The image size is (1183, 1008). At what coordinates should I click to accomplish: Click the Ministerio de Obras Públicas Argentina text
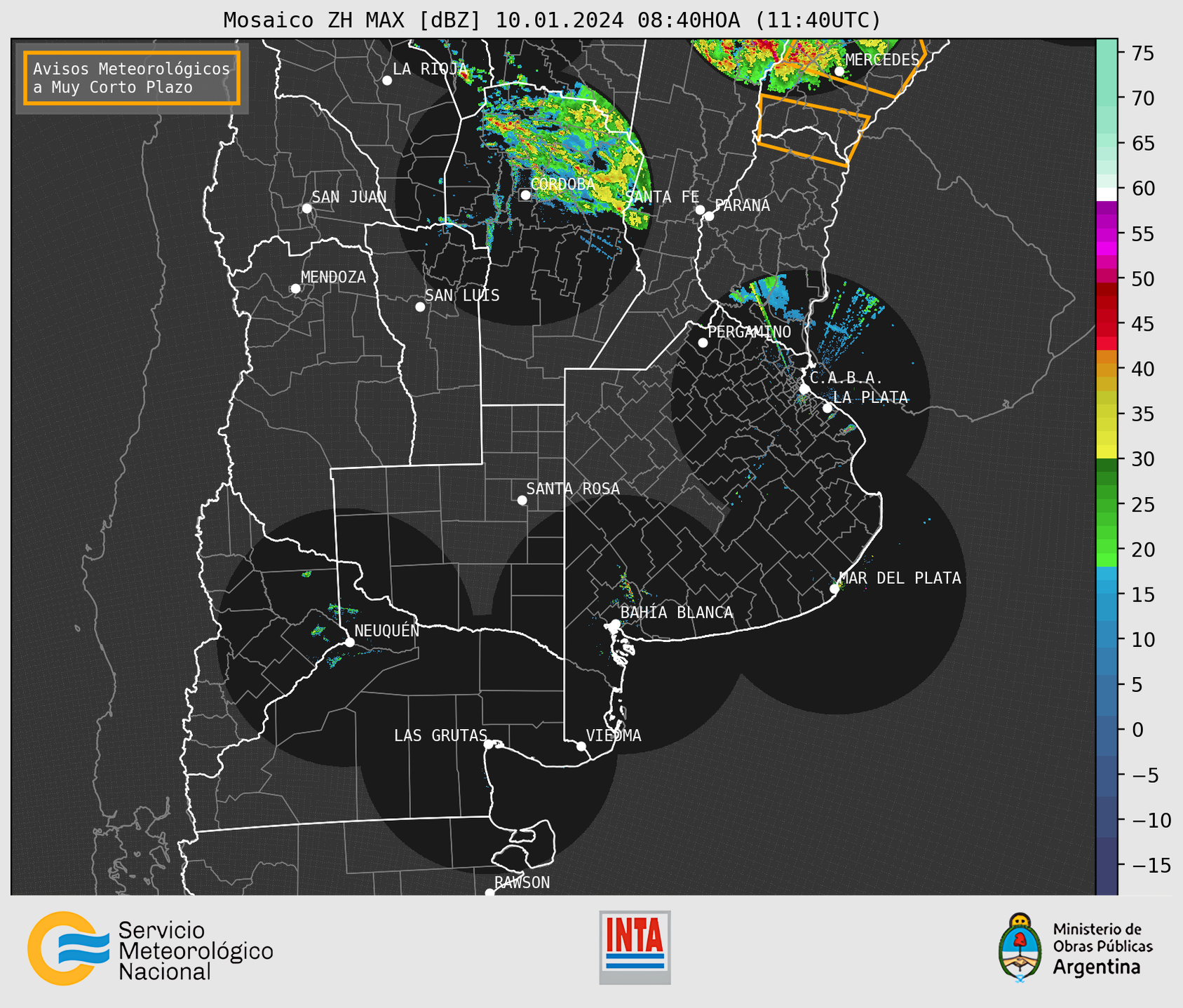tap(1102, 948)
